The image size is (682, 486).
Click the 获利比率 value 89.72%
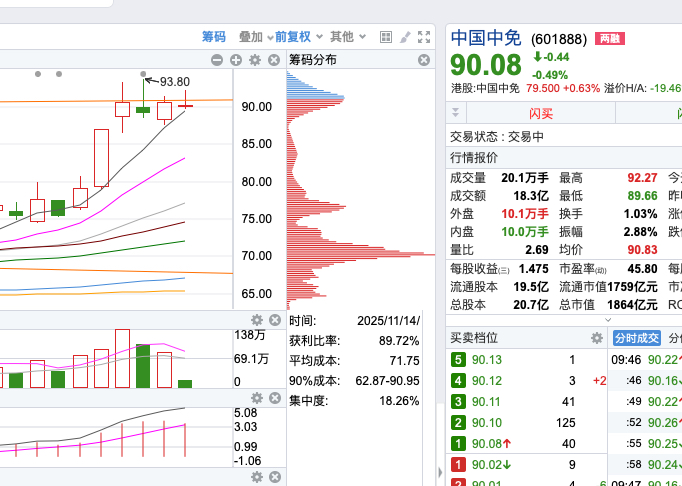click(399, 341)
